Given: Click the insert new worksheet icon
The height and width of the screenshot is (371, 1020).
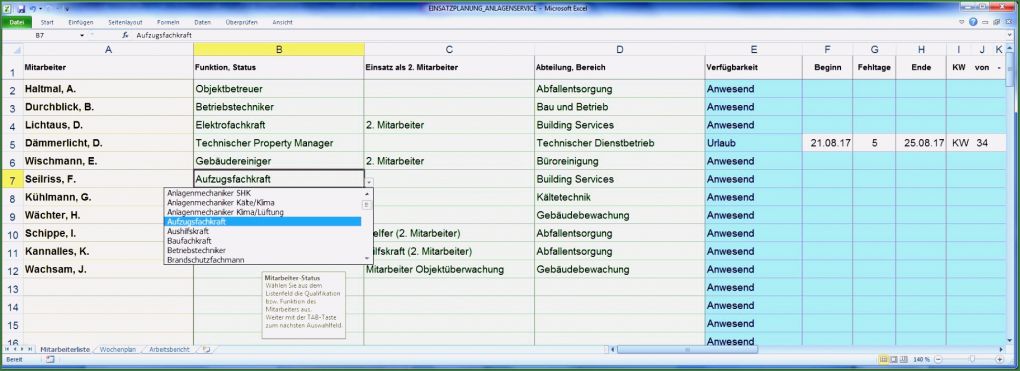Looking at the screenshot, I should coord(206,350).
